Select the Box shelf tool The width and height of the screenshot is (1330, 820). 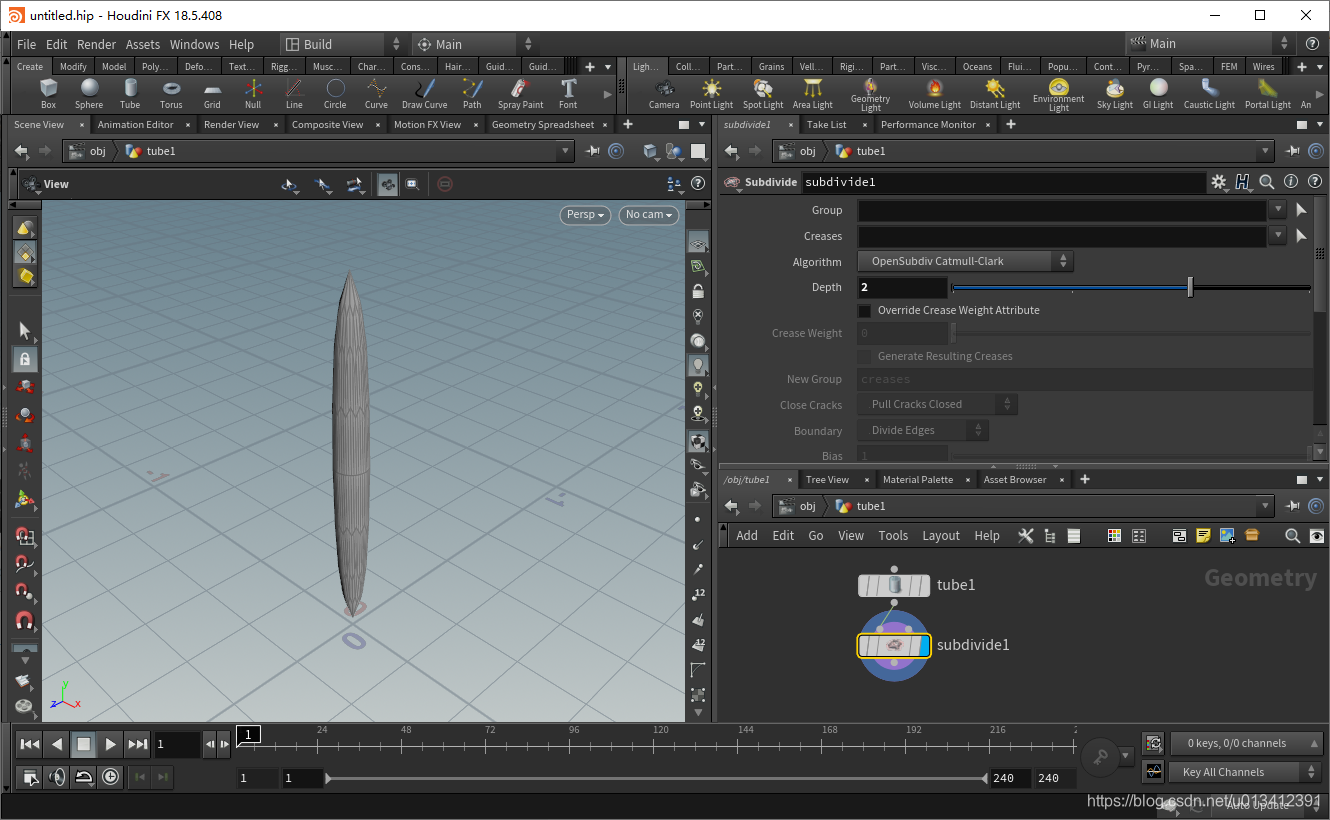pos(48,94)
